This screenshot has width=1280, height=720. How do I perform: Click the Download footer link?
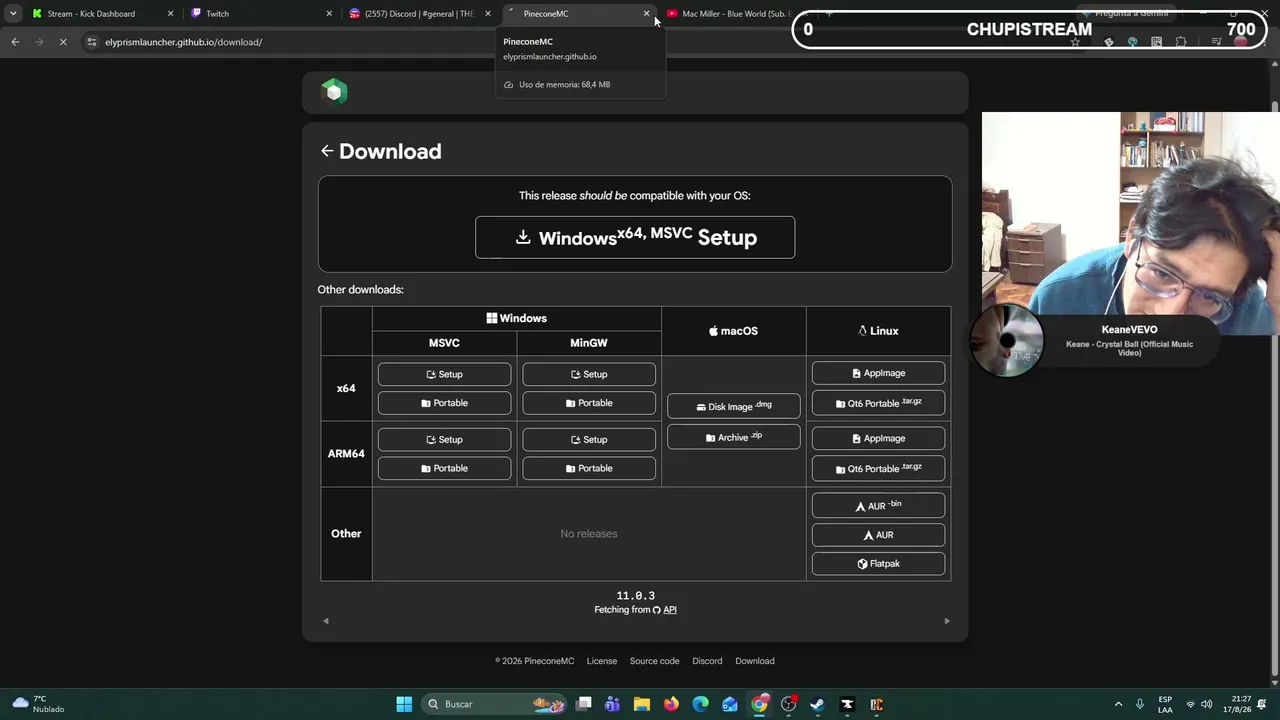[755, 661]
